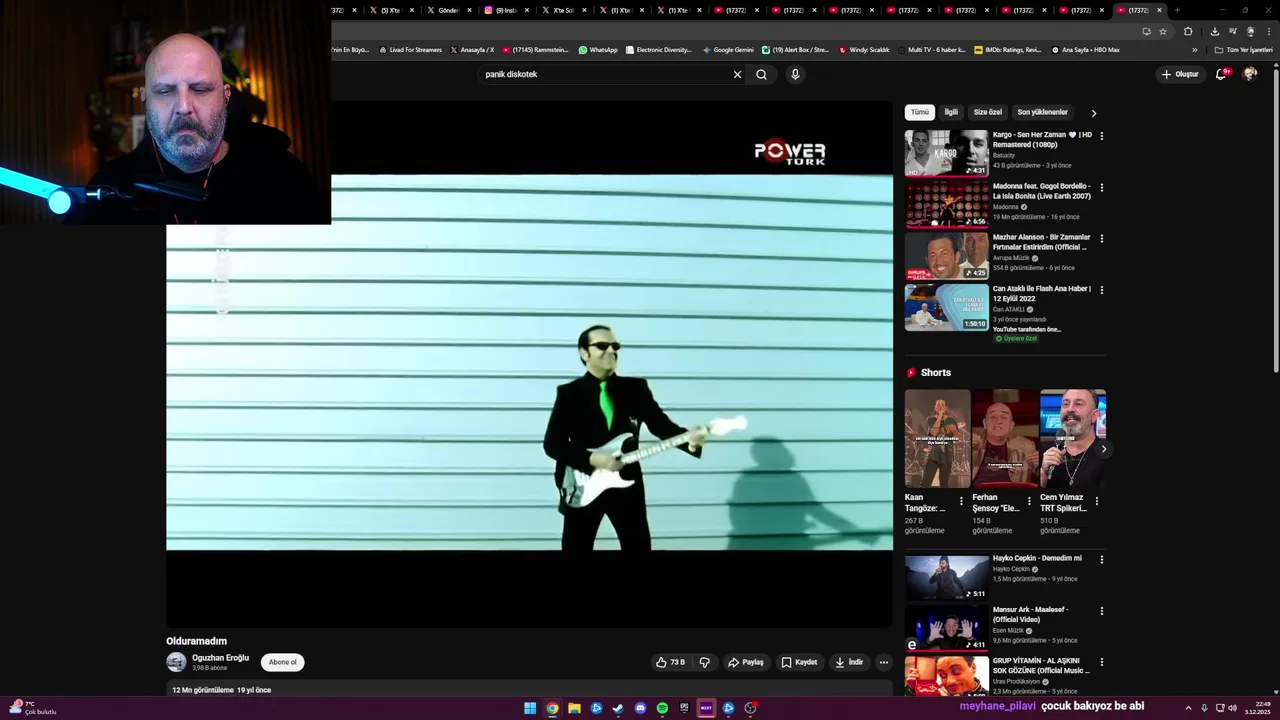Open a new browser tab
The height and width of the screenshot is (720, 1280).
1176,10
